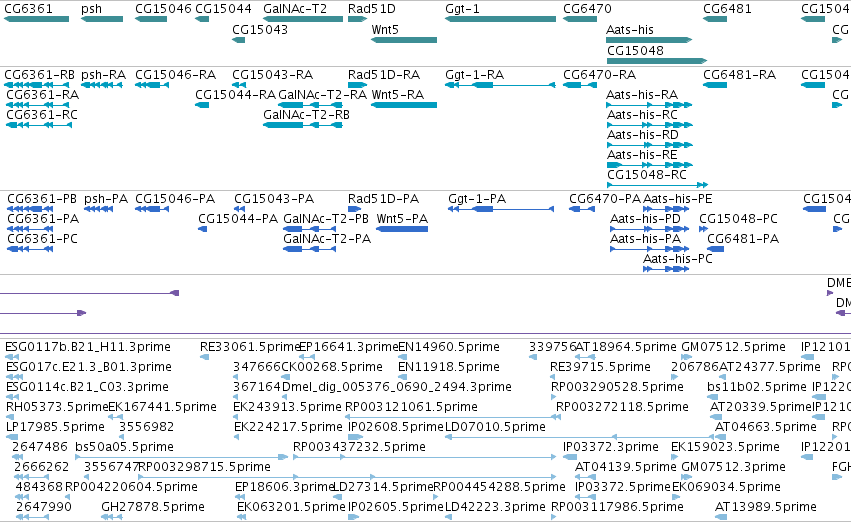Select transcript 'CG6481-RA'

tap(740, 75)
